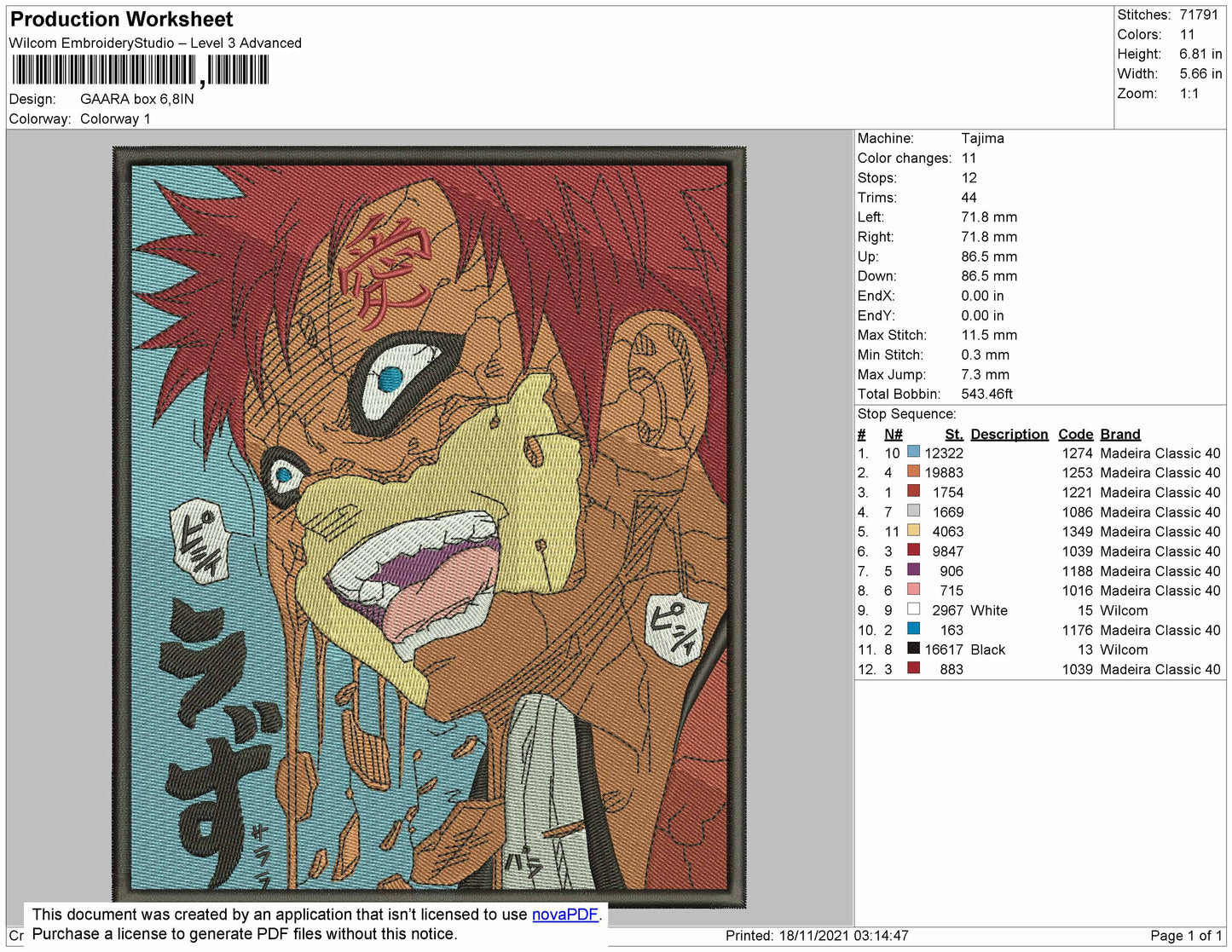Click the Height value 6.81 in

point(1200,54)
